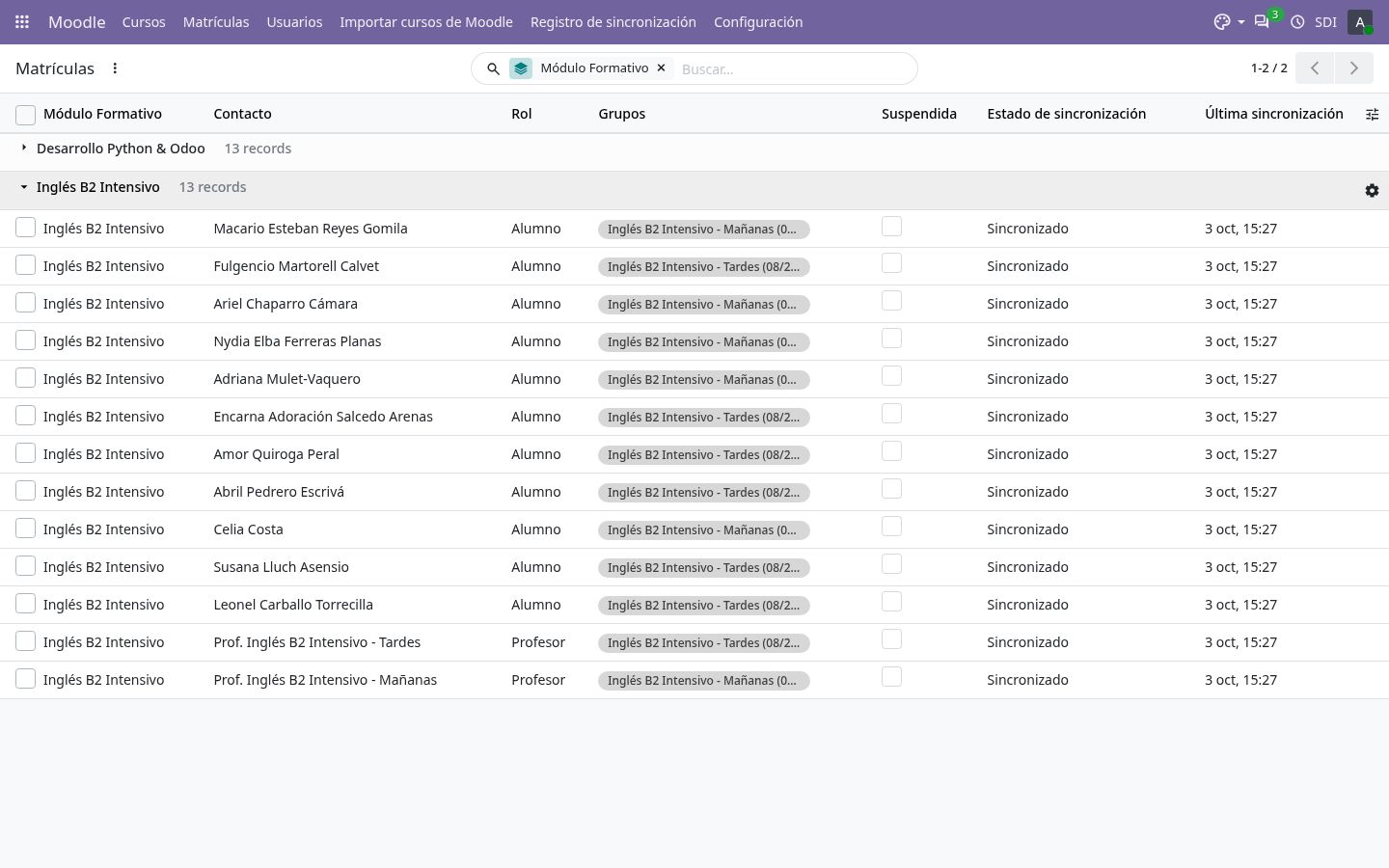Screen dimensions: 1389x868
Task: Open the gear settings for Inglés B2 group
Action: [x=1372, y=191]
